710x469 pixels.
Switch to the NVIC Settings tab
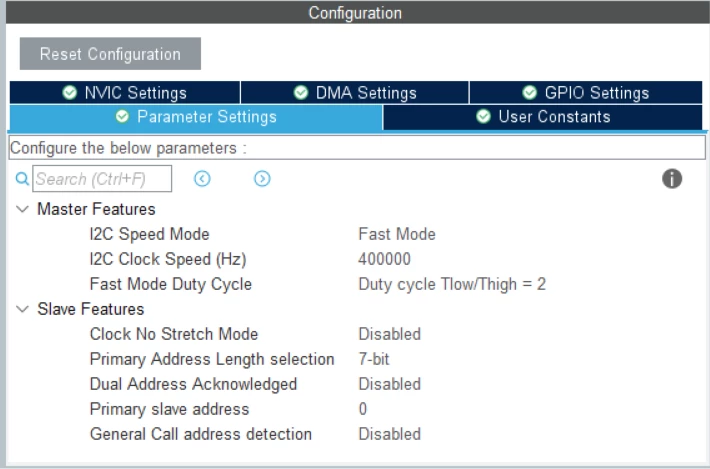click(125, 93)
